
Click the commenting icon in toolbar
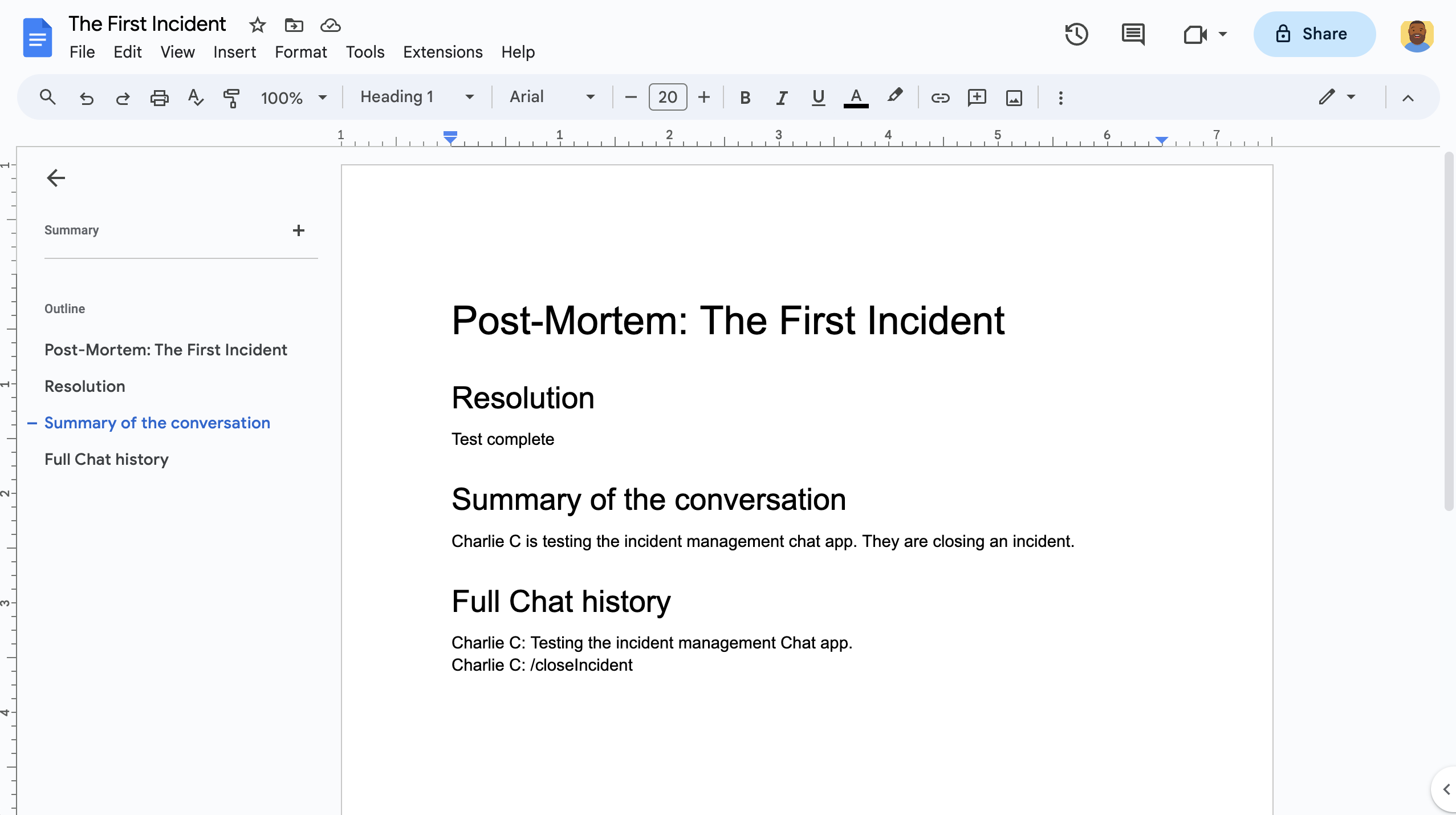tap(1133, 34)
